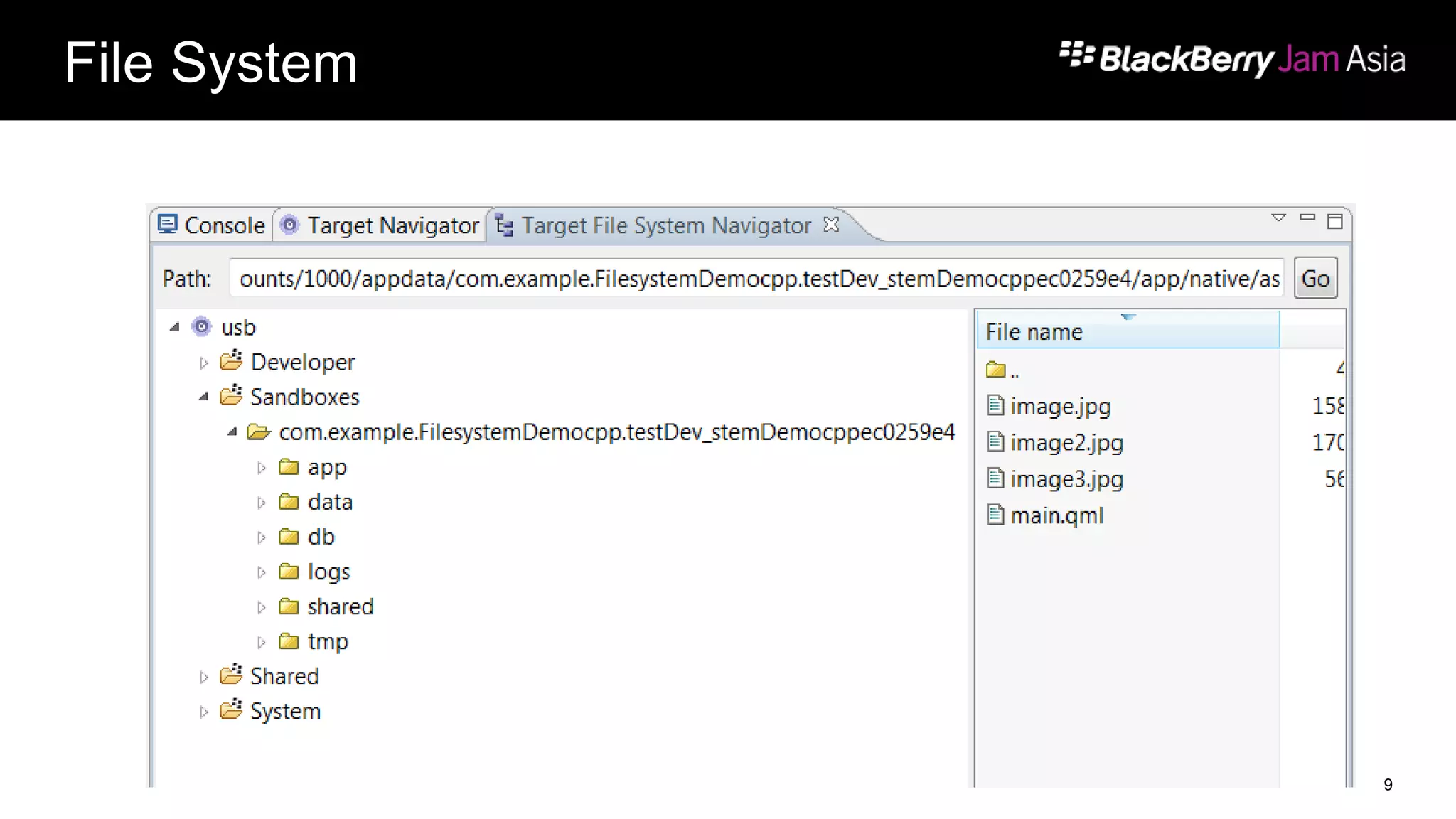The image size is (1456, 819).
Task: Open the view menu triangle
Action: (x=1278, y=218)
